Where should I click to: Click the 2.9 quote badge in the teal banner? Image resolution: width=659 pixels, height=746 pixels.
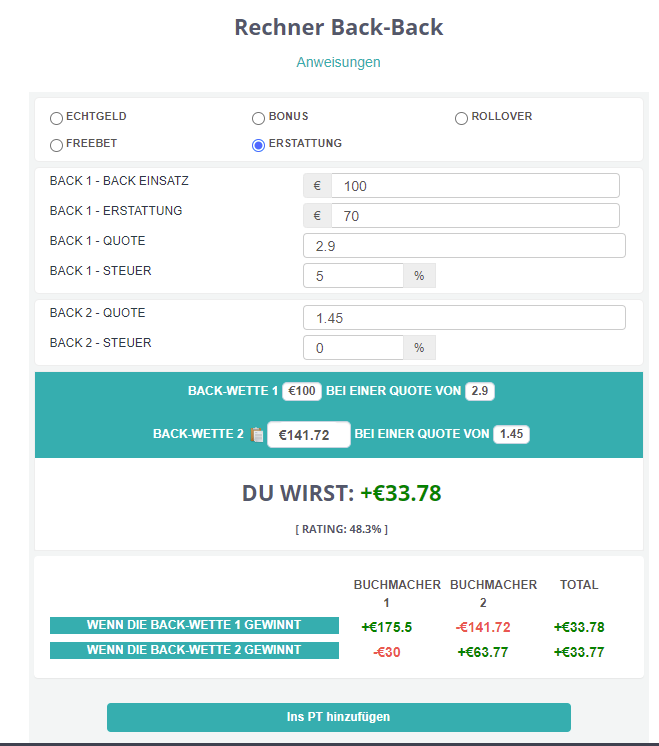pyautogui.click(x=480, y=391)
